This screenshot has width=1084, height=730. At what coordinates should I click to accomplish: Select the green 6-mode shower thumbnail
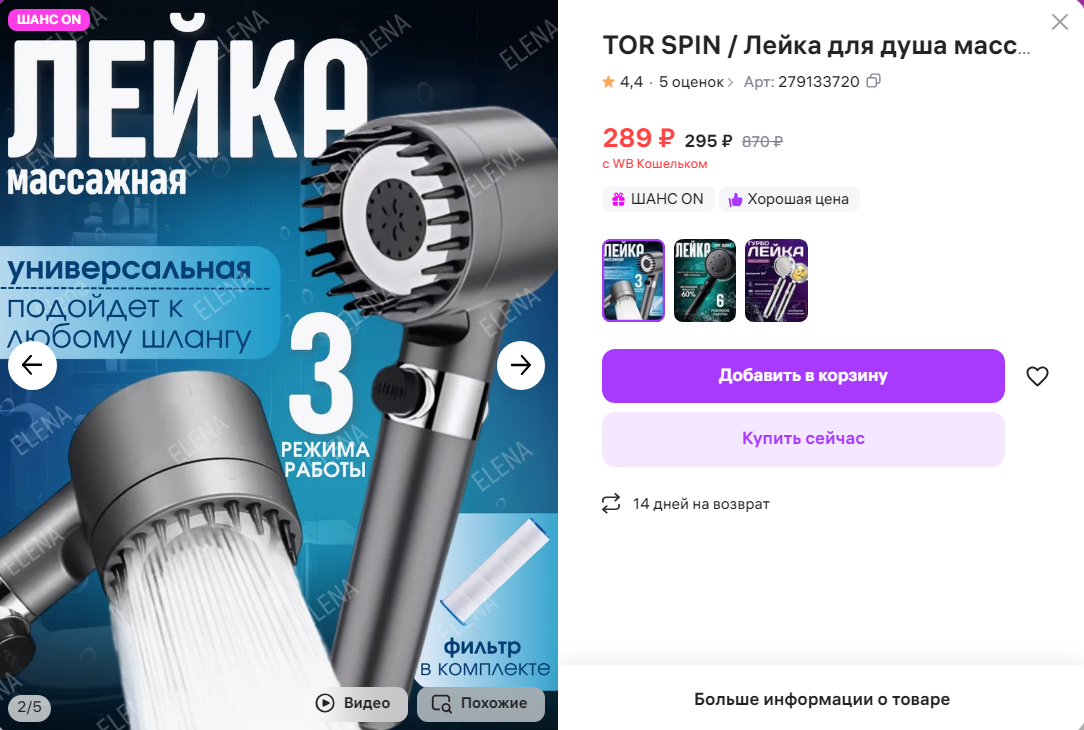704,280
